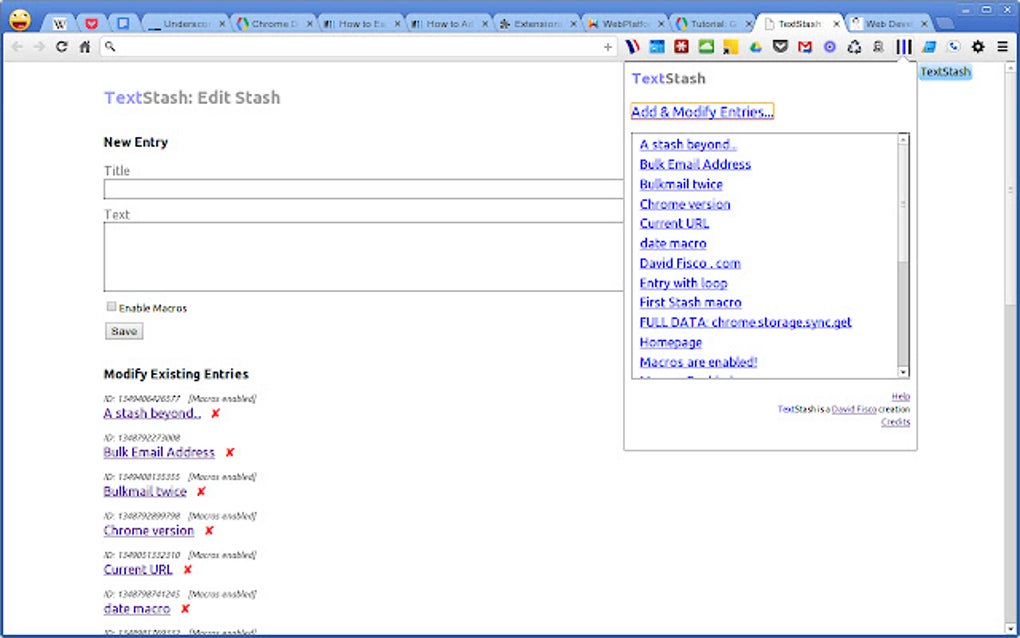1020x638 pixels.
Task: Open Chrome's hamburger menu
Action: [x=1002, y=46]
